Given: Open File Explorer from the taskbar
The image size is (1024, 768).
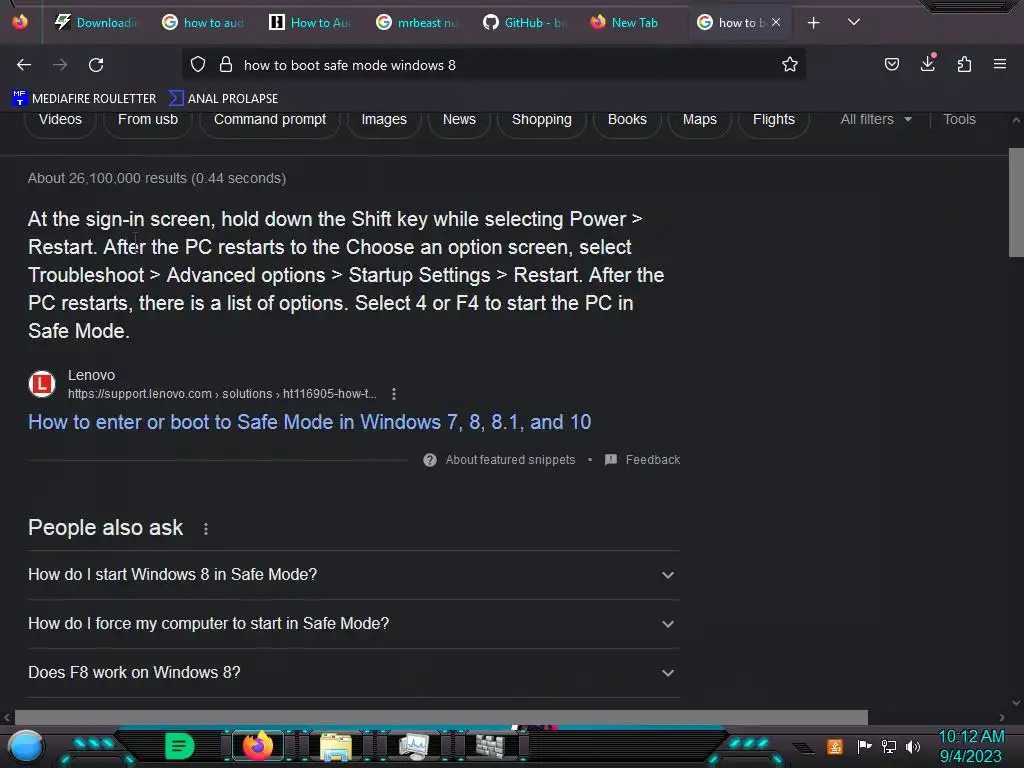Looking at the screenshot, I should coord(336,746).
